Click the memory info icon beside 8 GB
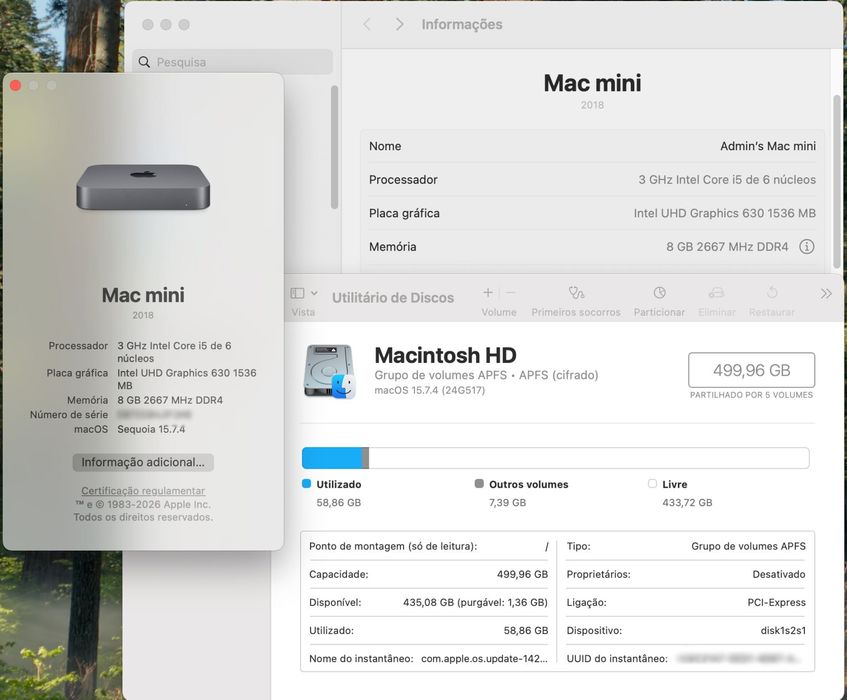 pos(806,247)
